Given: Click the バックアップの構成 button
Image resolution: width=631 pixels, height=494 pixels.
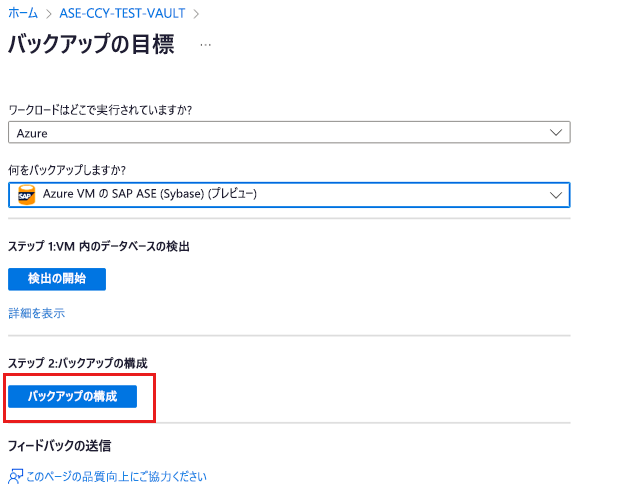Looking at the screenshot, I should (72, 396).
